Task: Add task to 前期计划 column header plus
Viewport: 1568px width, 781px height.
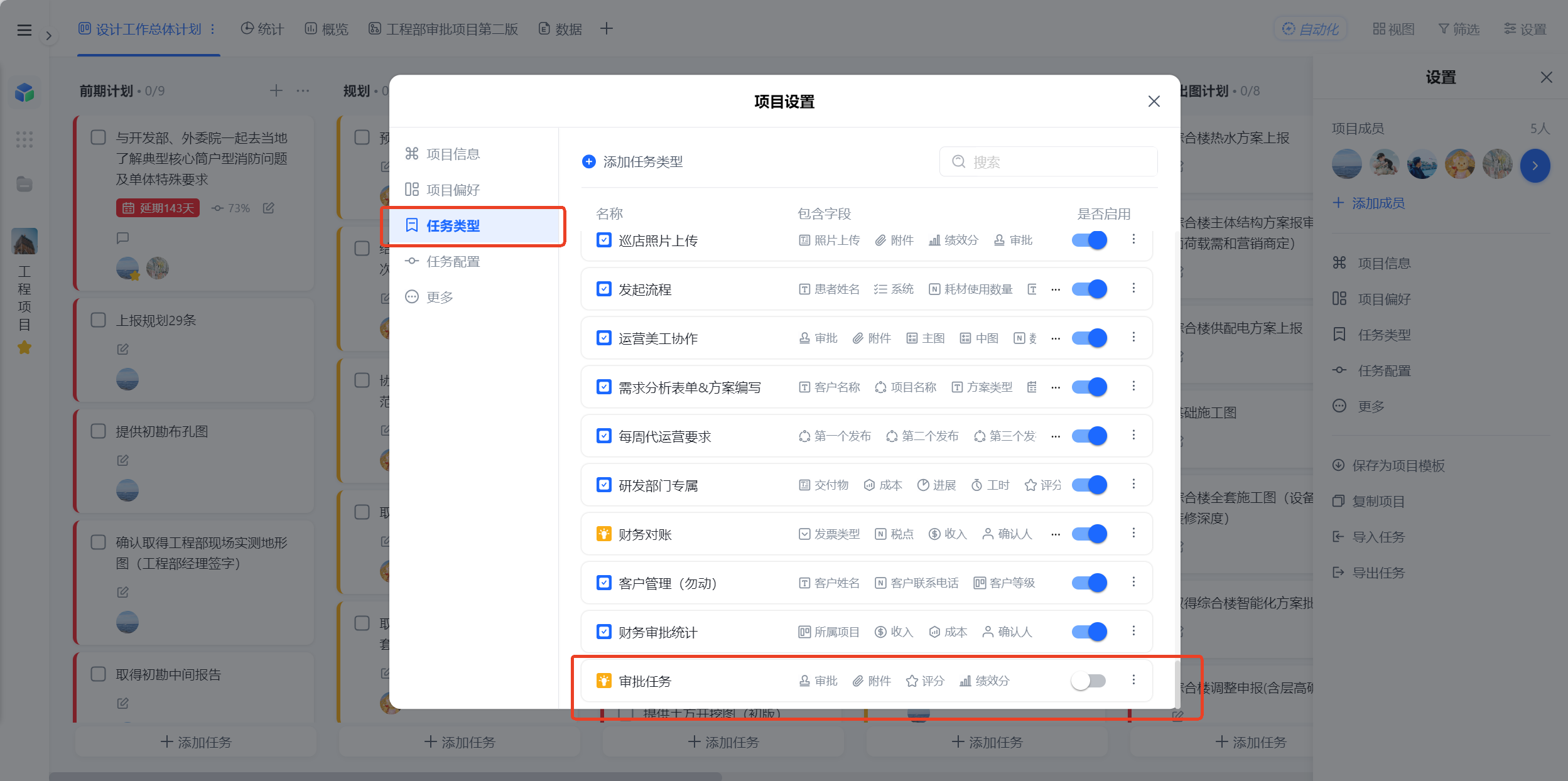Action: pyautogui.click(x=276, y=91)
